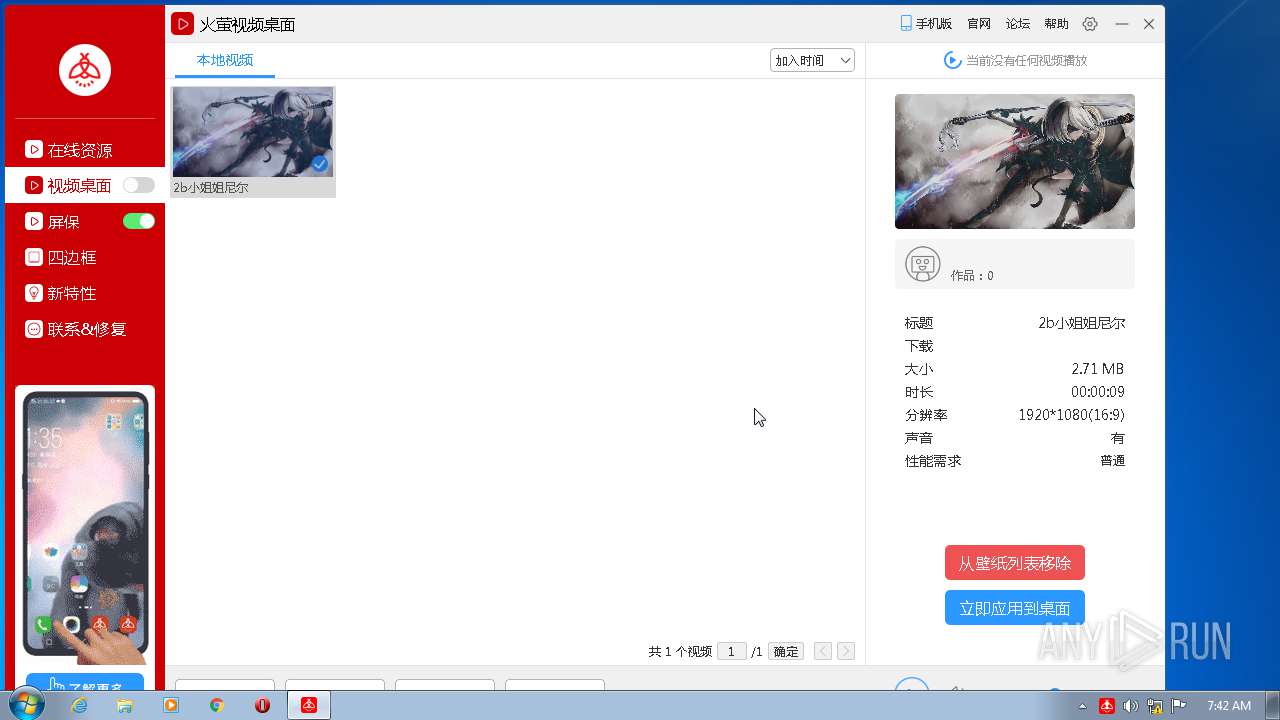Image resolution: width=1280 pixels, height=720 pixels.
Task: Click checkmark badge on 2b小姐姐尼尔 thumbnail
Action: point(320,164)
